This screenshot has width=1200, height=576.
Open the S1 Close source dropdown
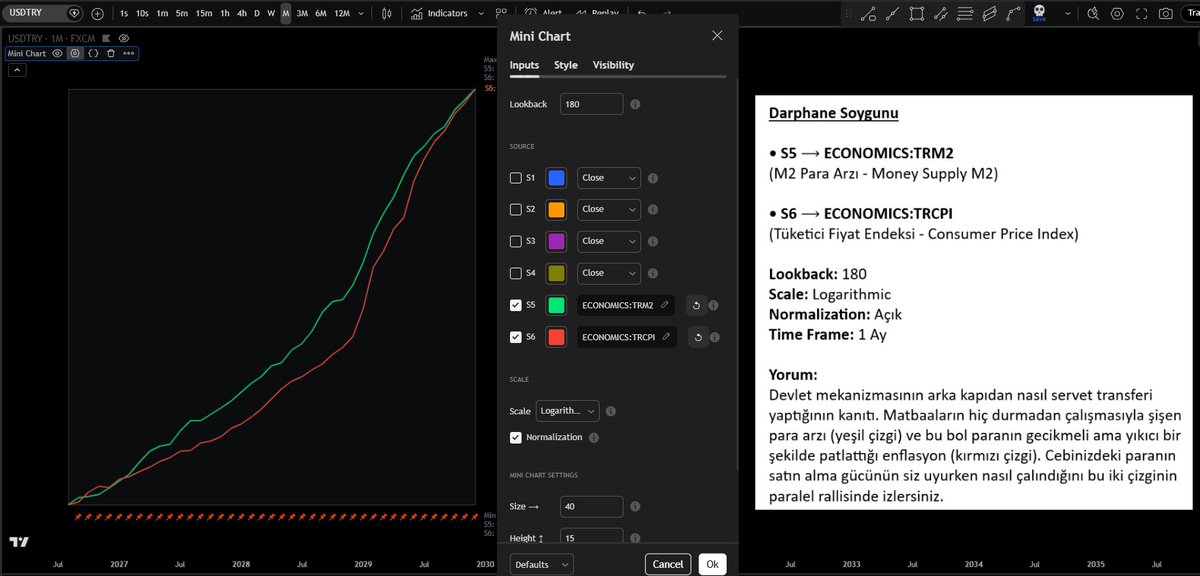[609, 178]
